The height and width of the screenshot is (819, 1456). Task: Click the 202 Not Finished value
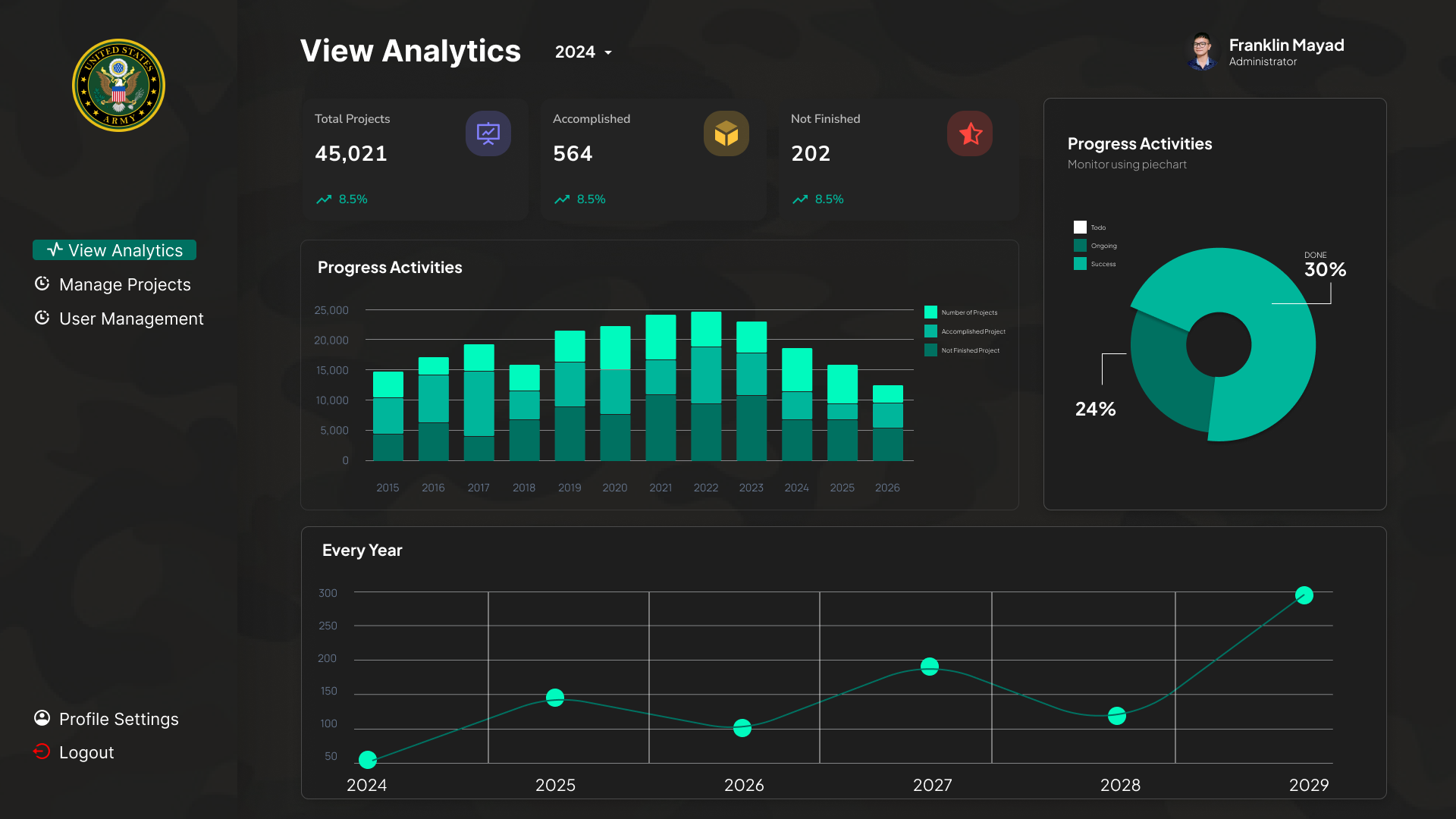point(811,154)
